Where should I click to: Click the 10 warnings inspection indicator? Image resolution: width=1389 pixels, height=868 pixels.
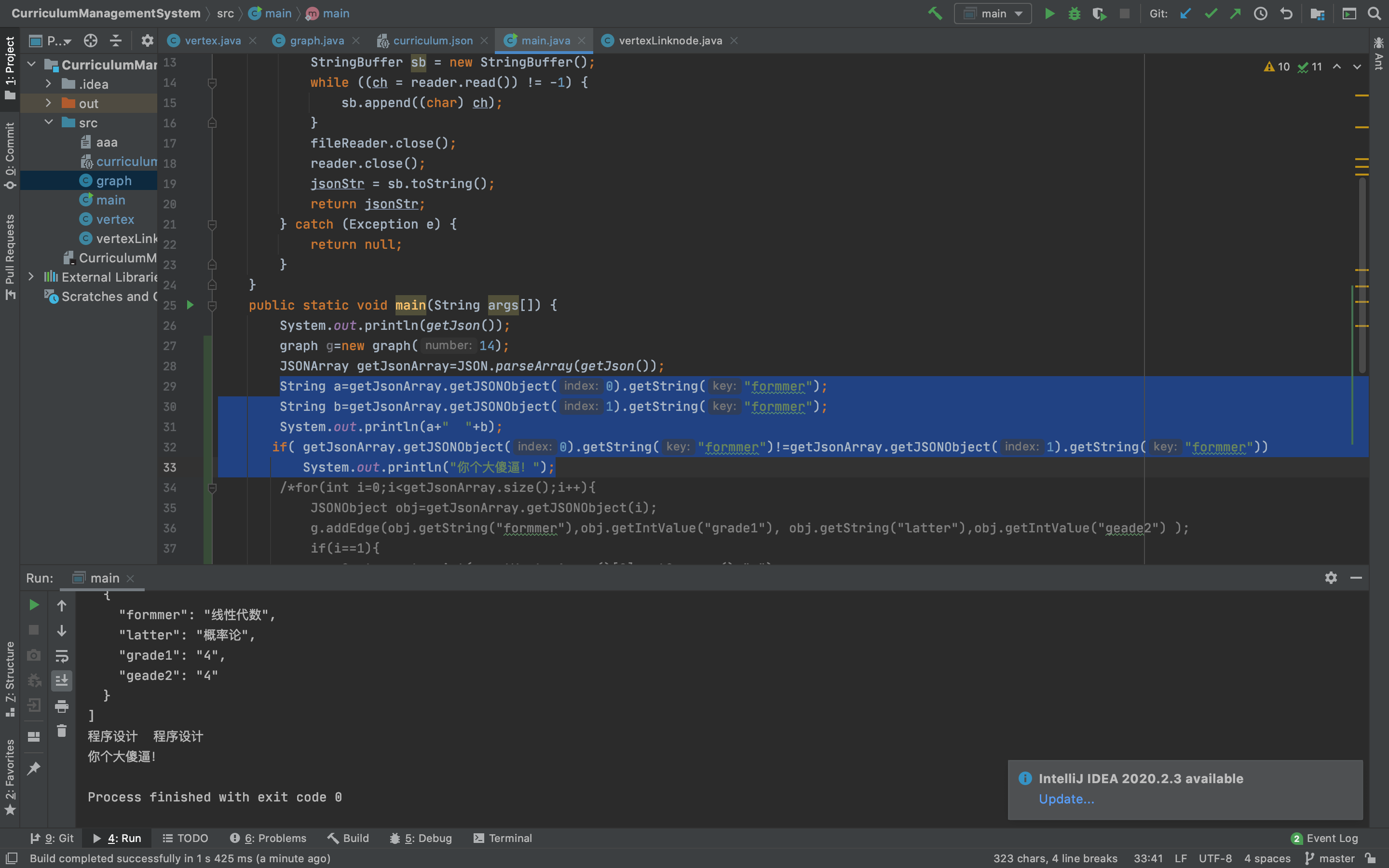(x=1277, y=67)
